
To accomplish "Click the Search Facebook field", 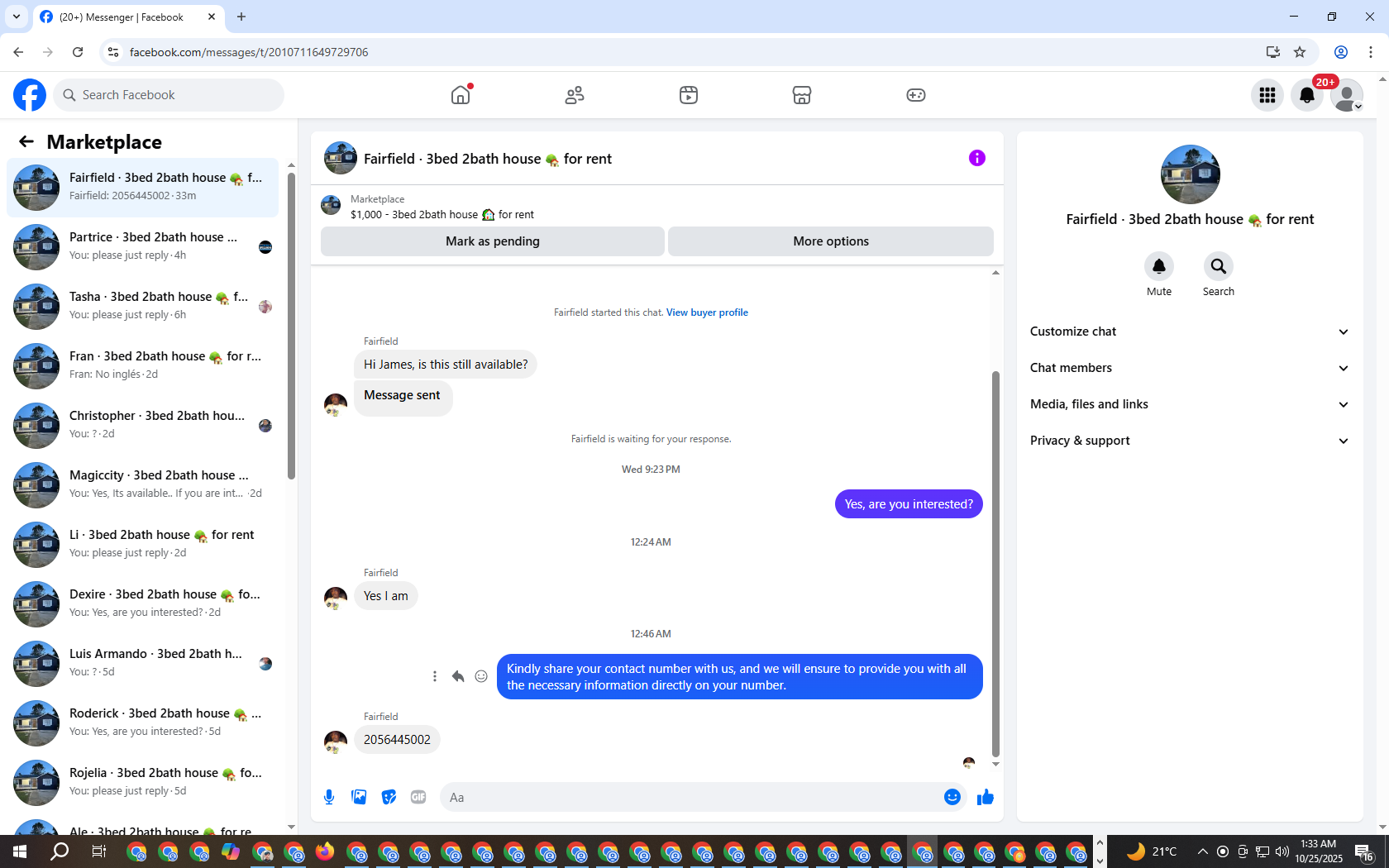I will pyautogui.click(x=169, y=95).
